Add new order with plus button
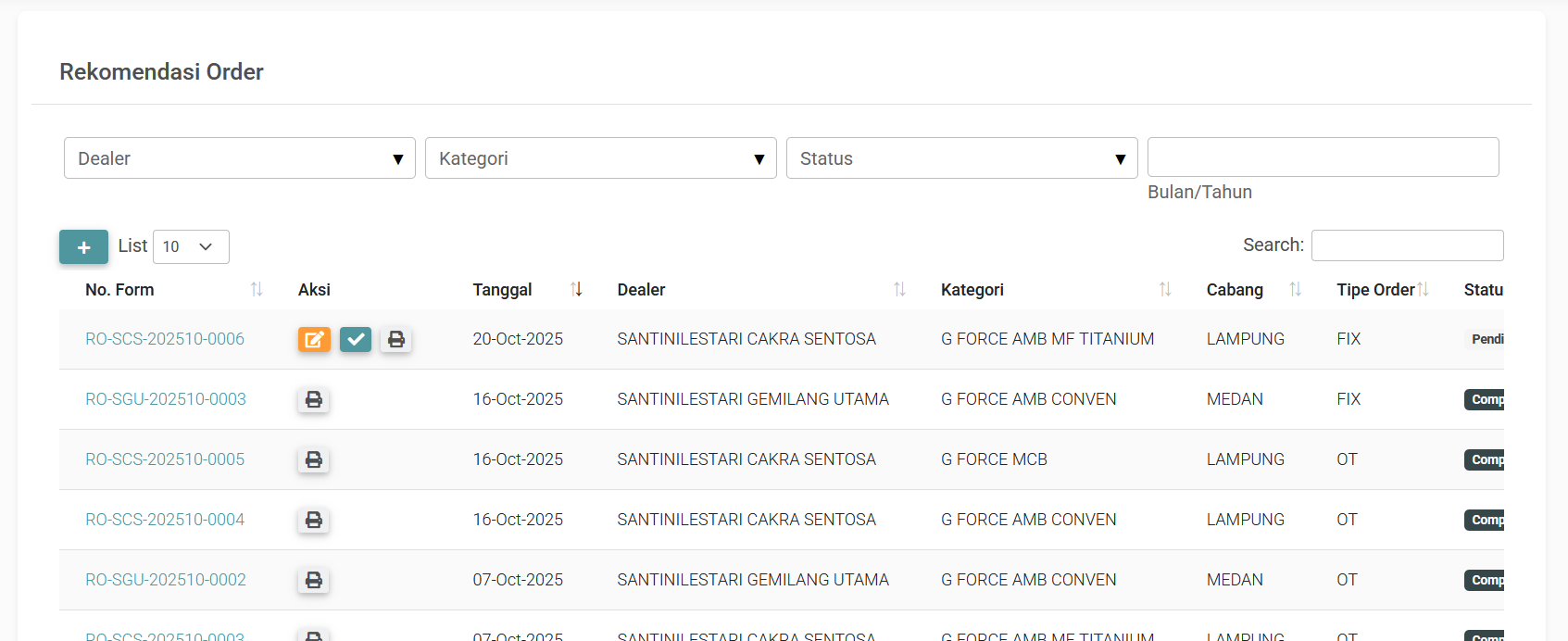This screenshot has height=641, width=1568. 83,247
